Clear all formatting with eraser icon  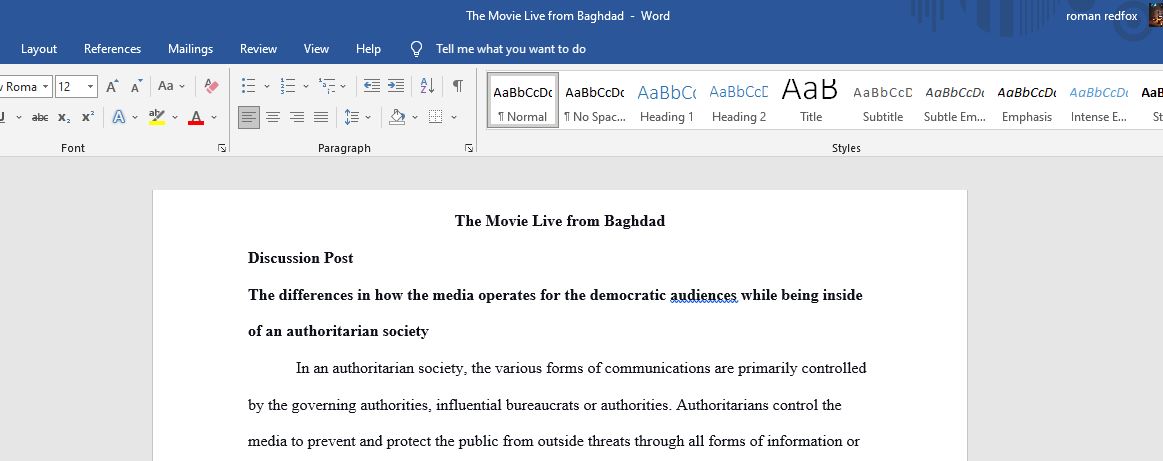pyautogui.click(x=211, y=86)
